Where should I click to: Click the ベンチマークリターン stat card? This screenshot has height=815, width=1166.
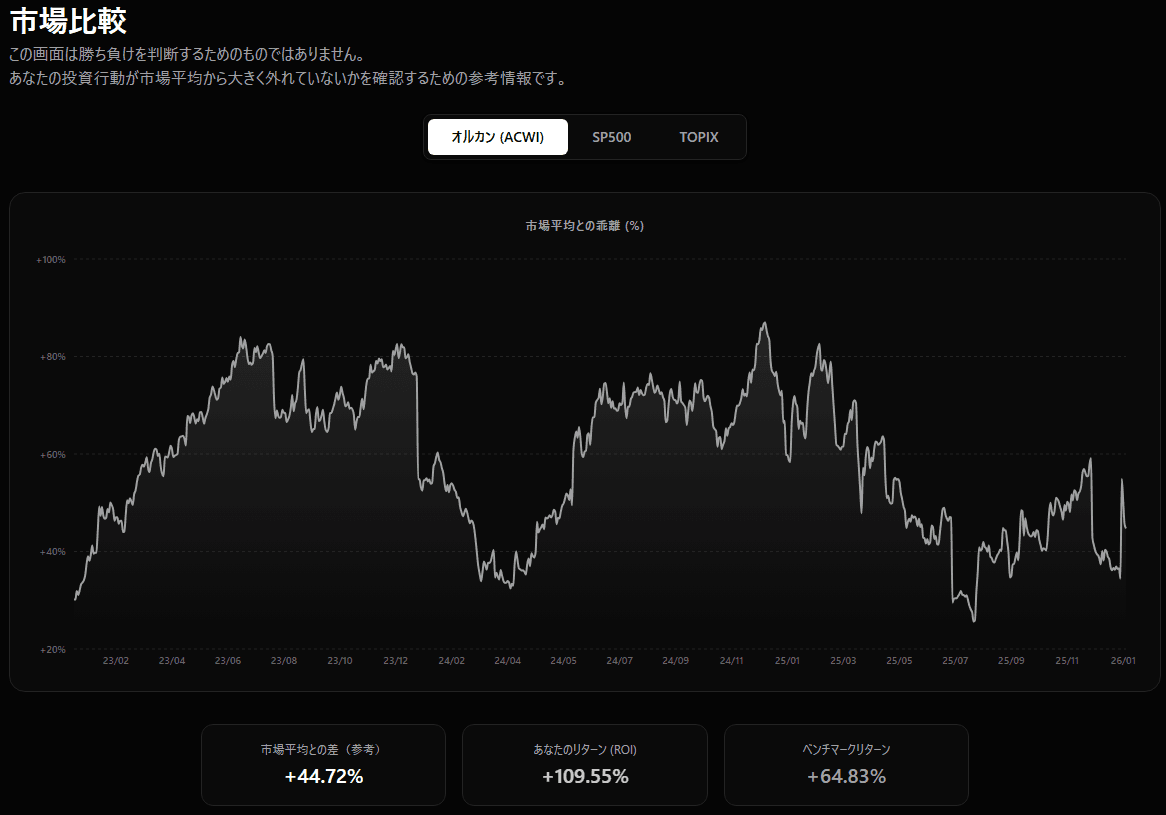click(x=846, y=764)
